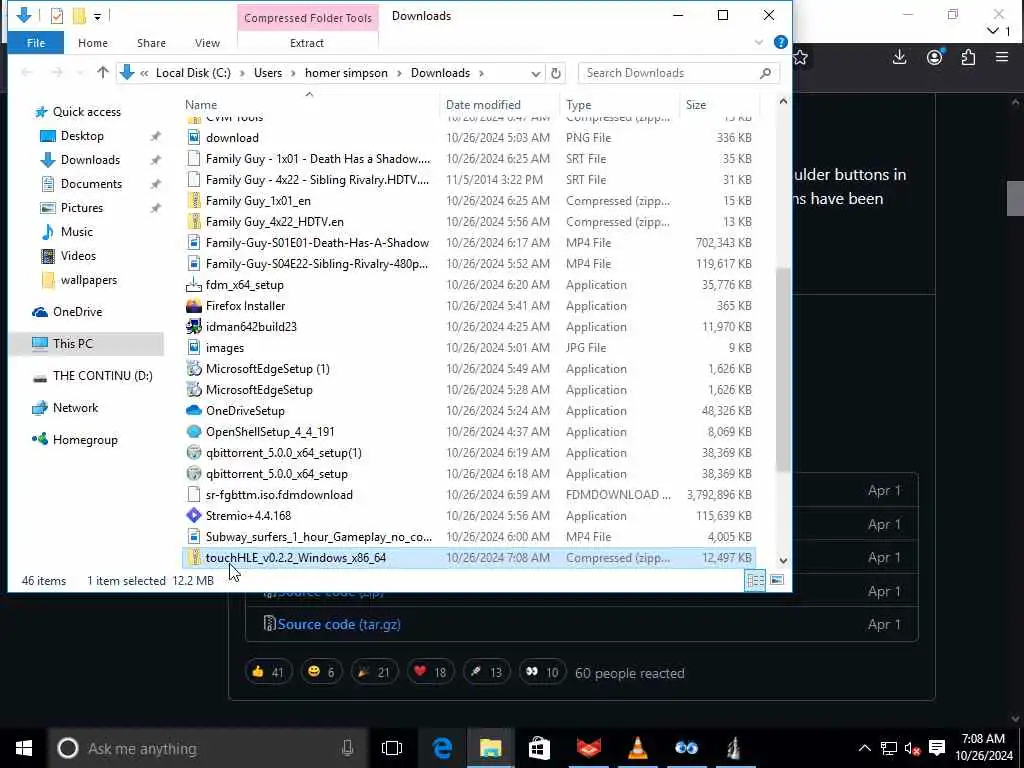Viewport: 1024px width, 768px height.
Task: Click the search magnifier icon
Action: 766,73
